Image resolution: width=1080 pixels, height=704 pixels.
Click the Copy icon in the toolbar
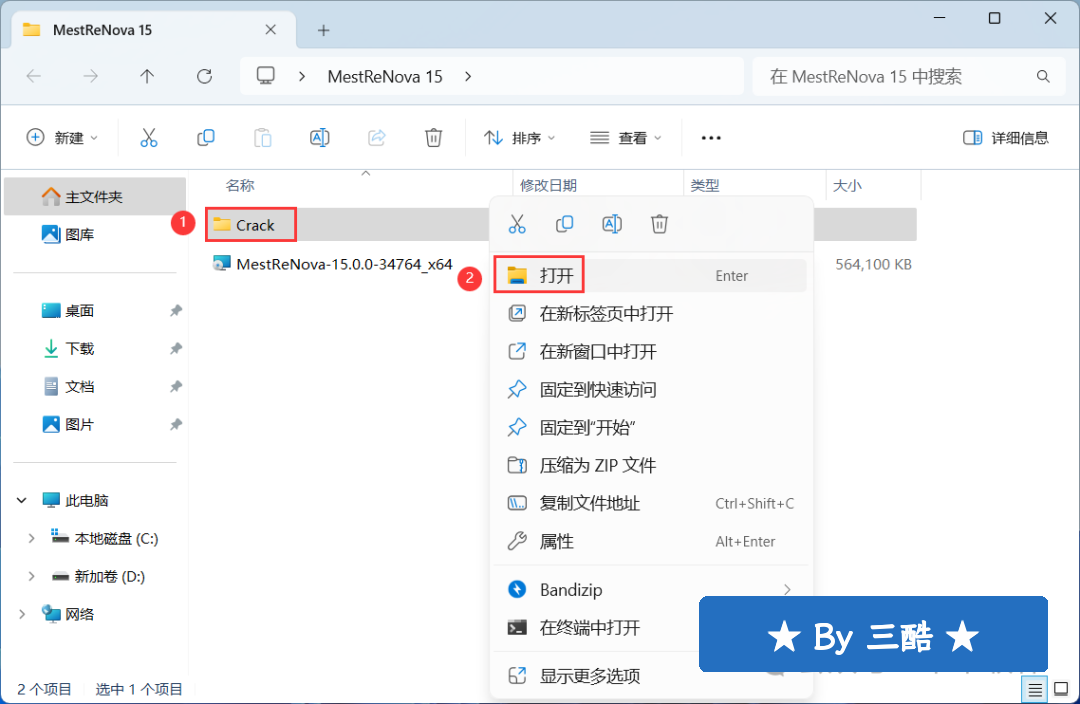pos(205,138)
